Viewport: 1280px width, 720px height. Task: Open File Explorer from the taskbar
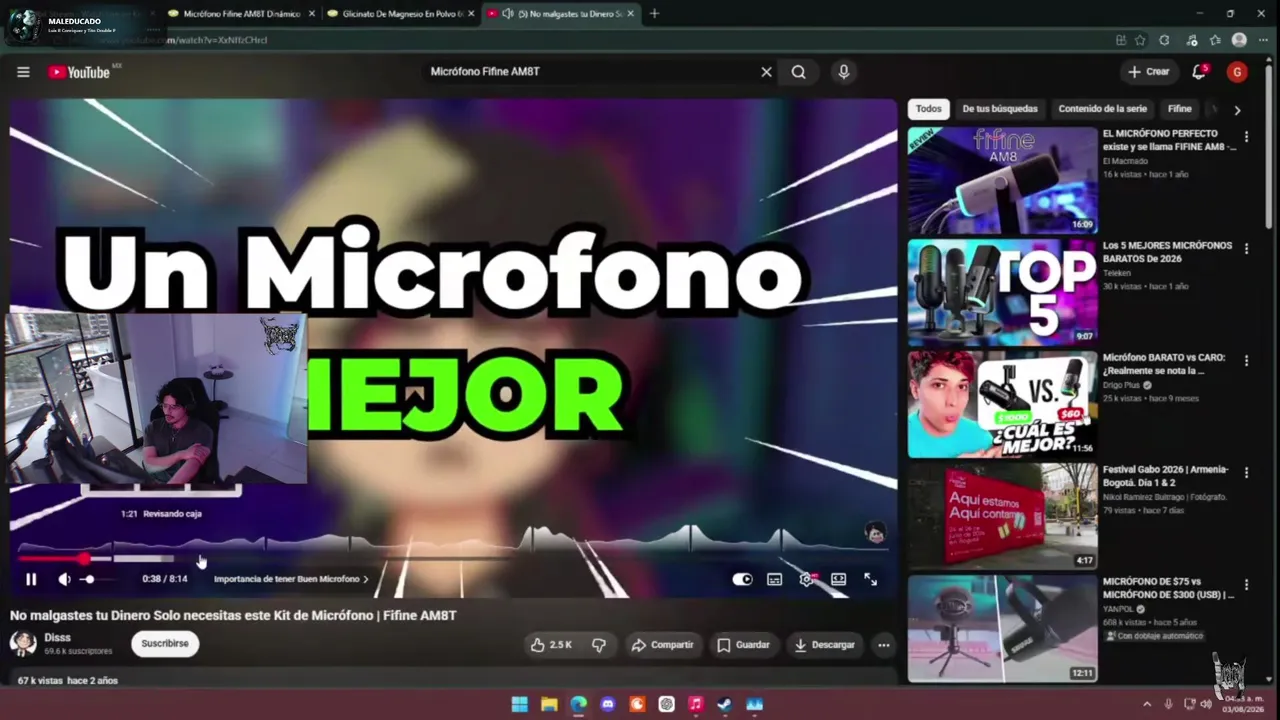[x=549, y=704]
